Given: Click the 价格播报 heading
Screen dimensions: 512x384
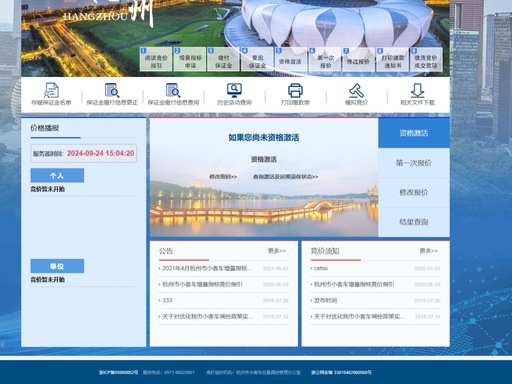Looking at the screenshot, I should 45,128.
